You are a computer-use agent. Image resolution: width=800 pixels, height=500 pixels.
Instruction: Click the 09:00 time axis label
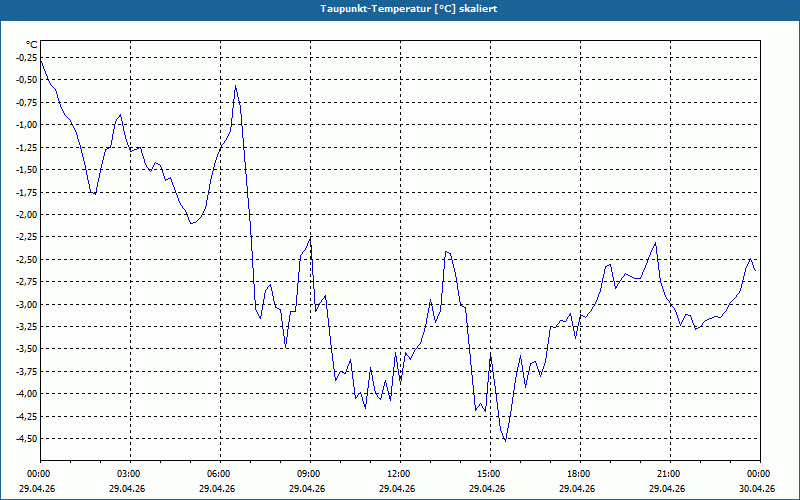[x=310, y=474]
